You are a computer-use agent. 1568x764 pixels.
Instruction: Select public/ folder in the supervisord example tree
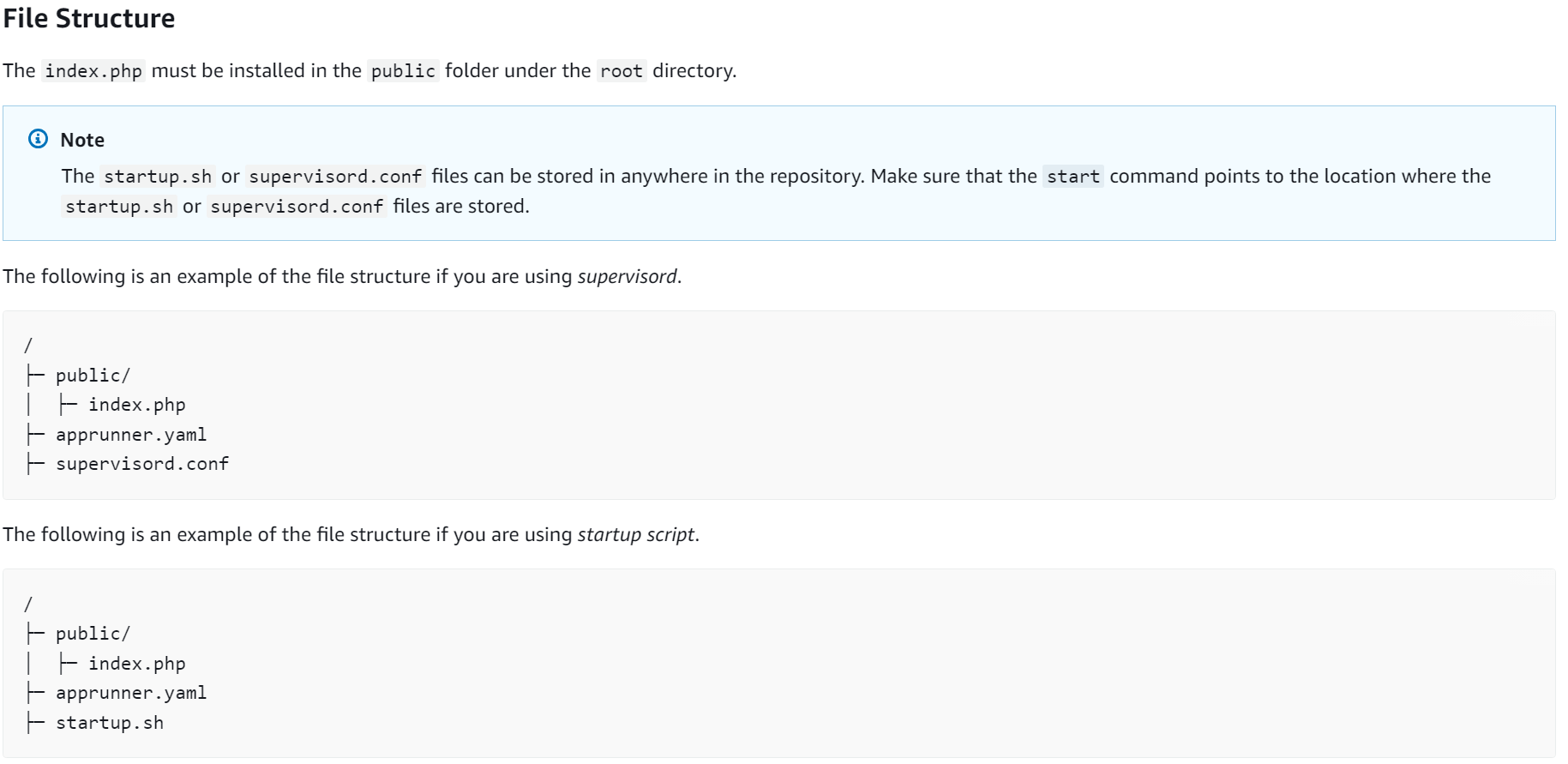coord(93,376)
